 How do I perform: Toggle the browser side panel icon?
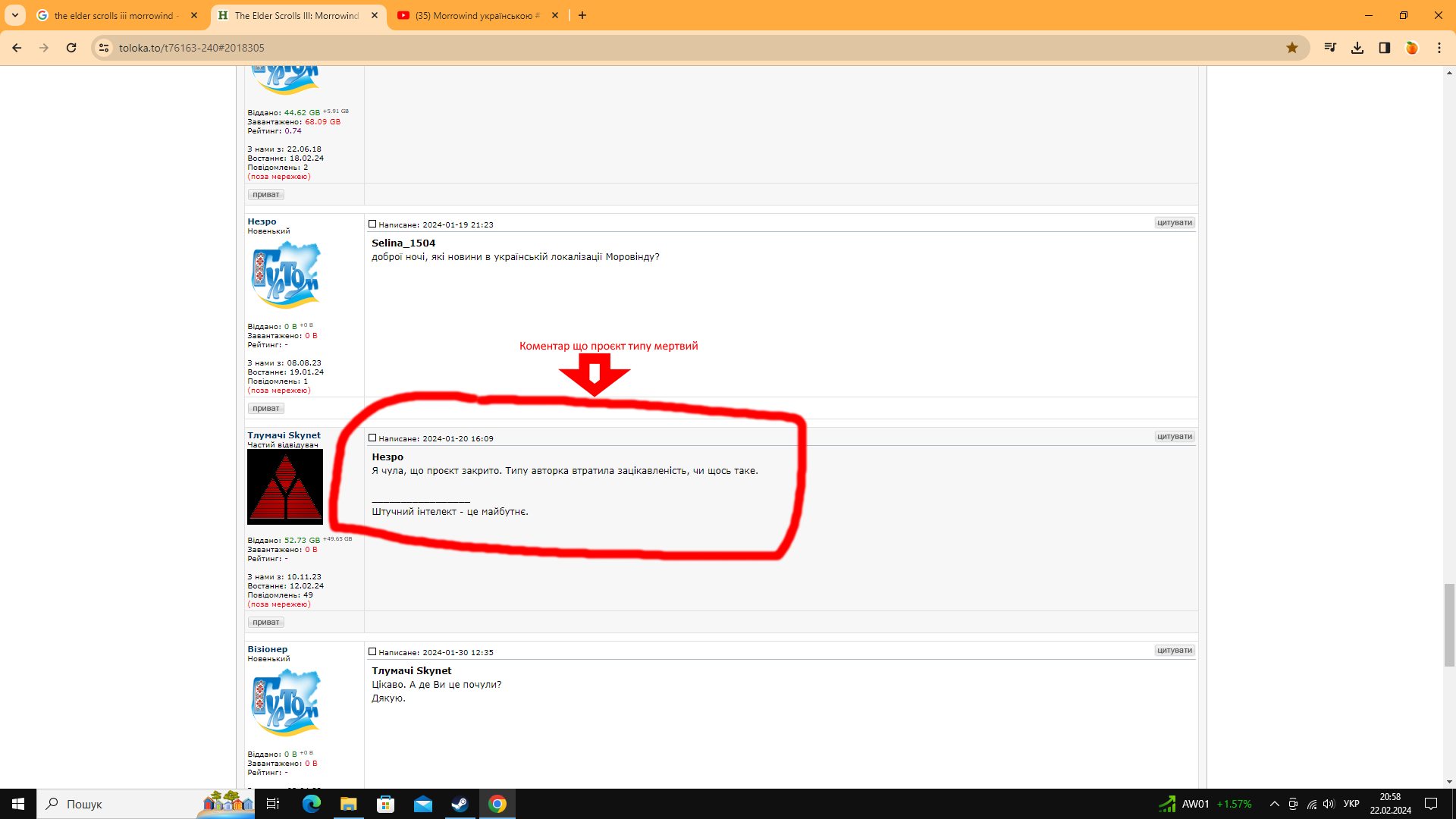click(x=1385, y=48)
